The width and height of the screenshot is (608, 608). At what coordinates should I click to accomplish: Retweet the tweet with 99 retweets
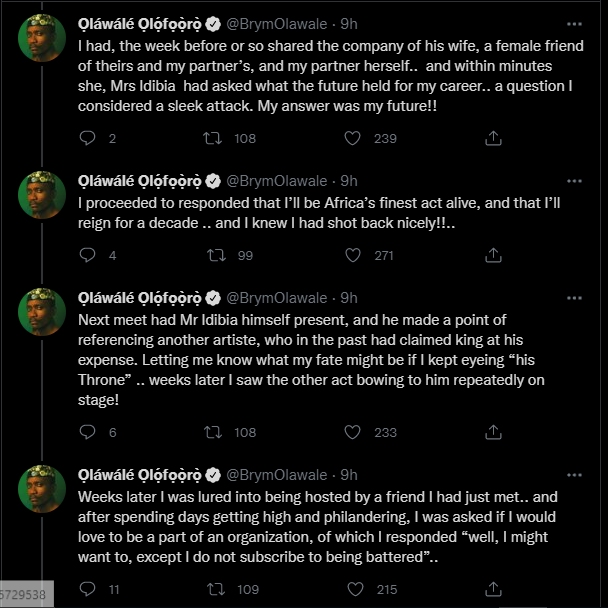(214, 255)
